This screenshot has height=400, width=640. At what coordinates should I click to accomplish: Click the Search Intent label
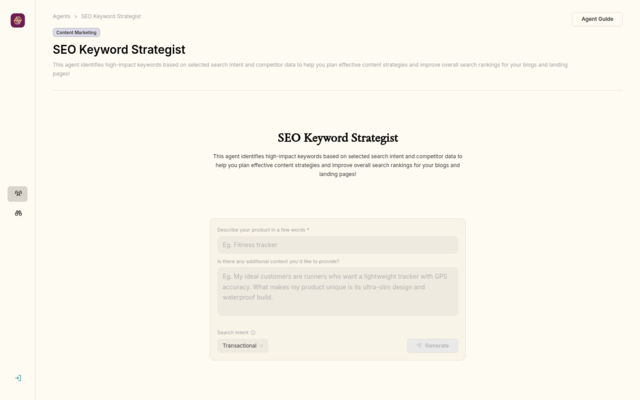[x=232, y=333]
